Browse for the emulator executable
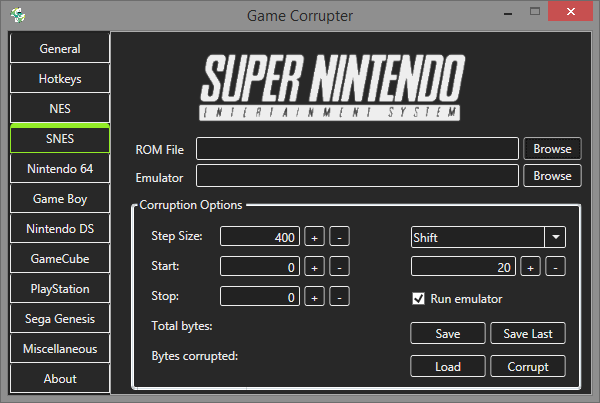The height and width of the screenshot is (403, 600). [552, 176]
